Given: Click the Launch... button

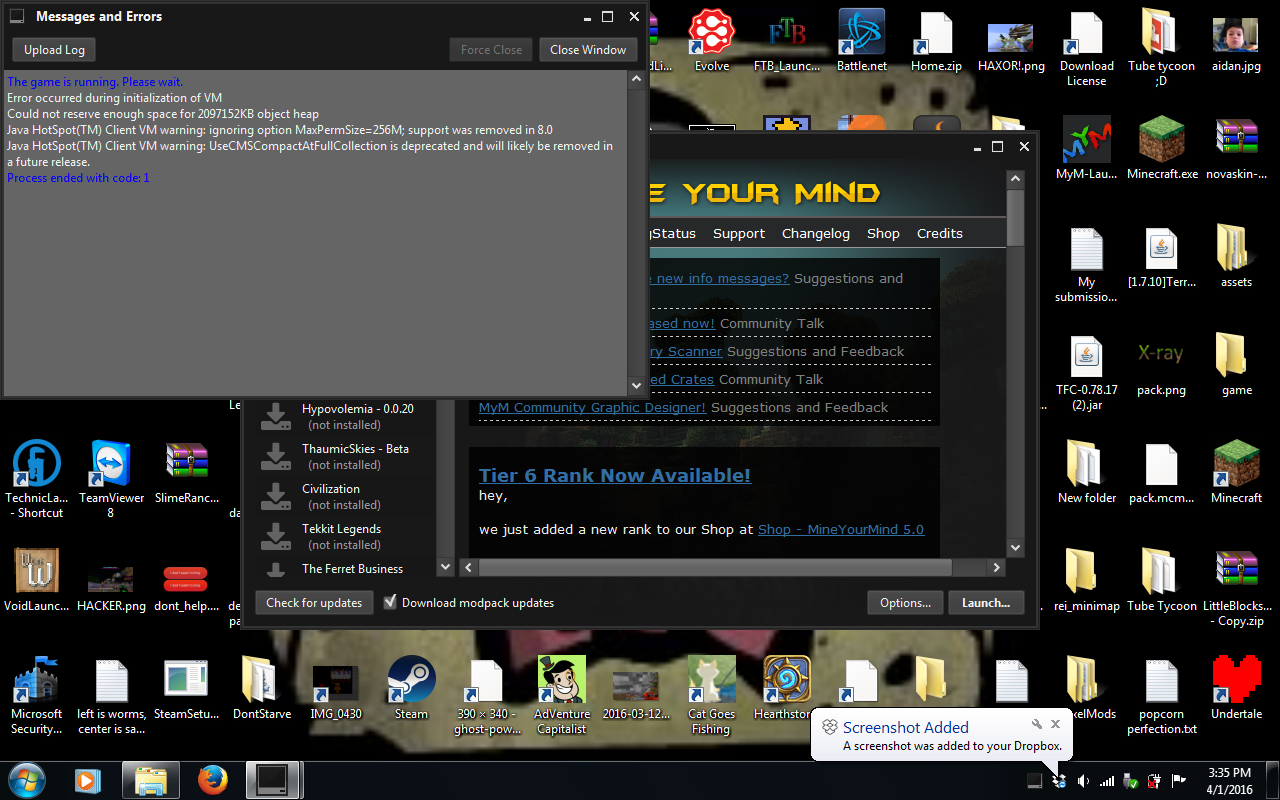Looking at the screenshot, I should (986, 603).
